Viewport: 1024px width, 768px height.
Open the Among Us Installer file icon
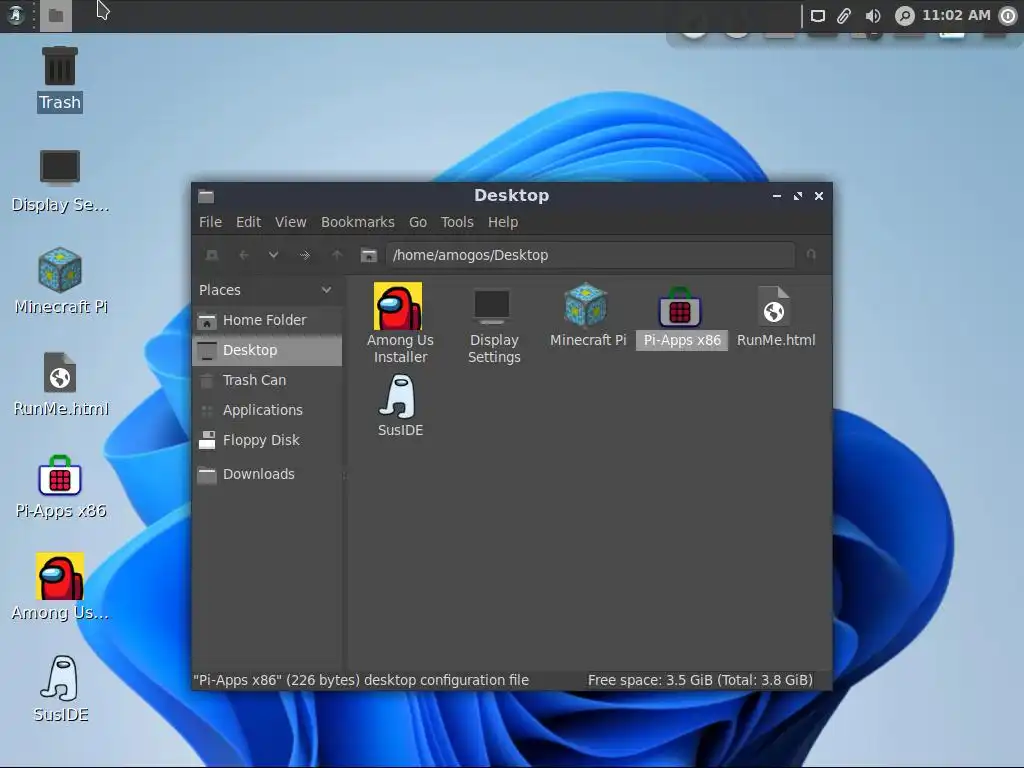click(x=398, y=306)
